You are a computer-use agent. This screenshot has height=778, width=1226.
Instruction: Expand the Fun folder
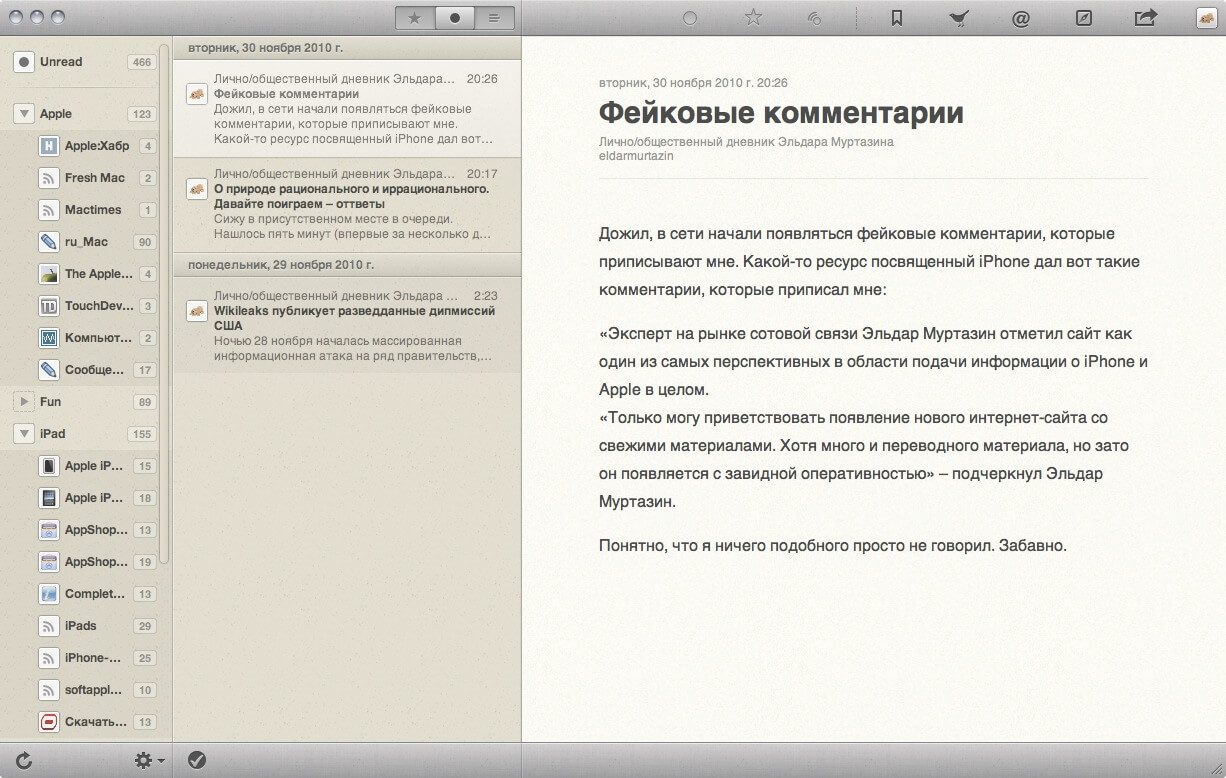click(24, 401)
